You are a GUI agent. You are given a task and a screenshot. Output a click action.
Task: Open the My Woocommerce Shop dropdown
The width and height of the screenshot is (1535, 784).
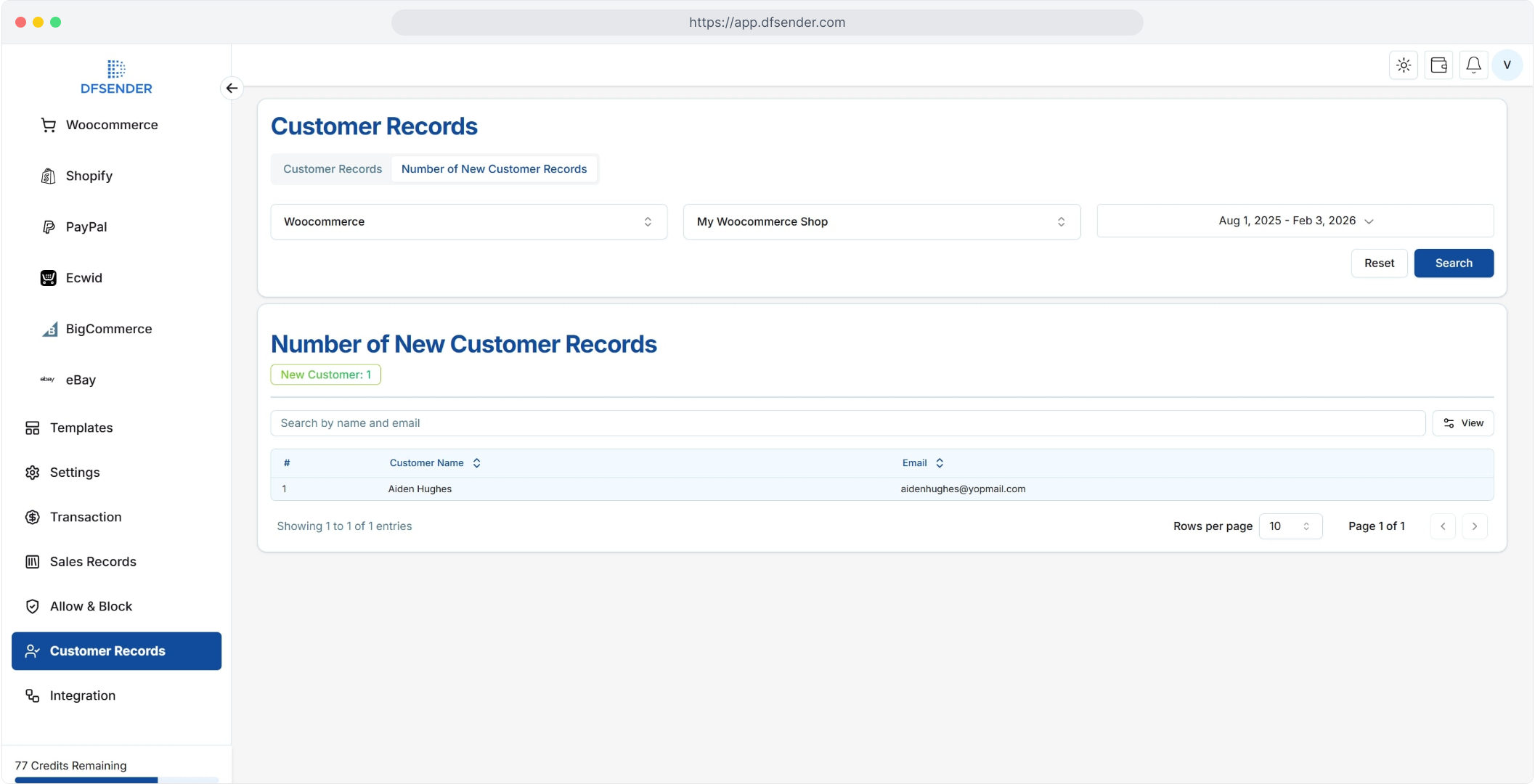pyautogui.click(x=881, y=221)
